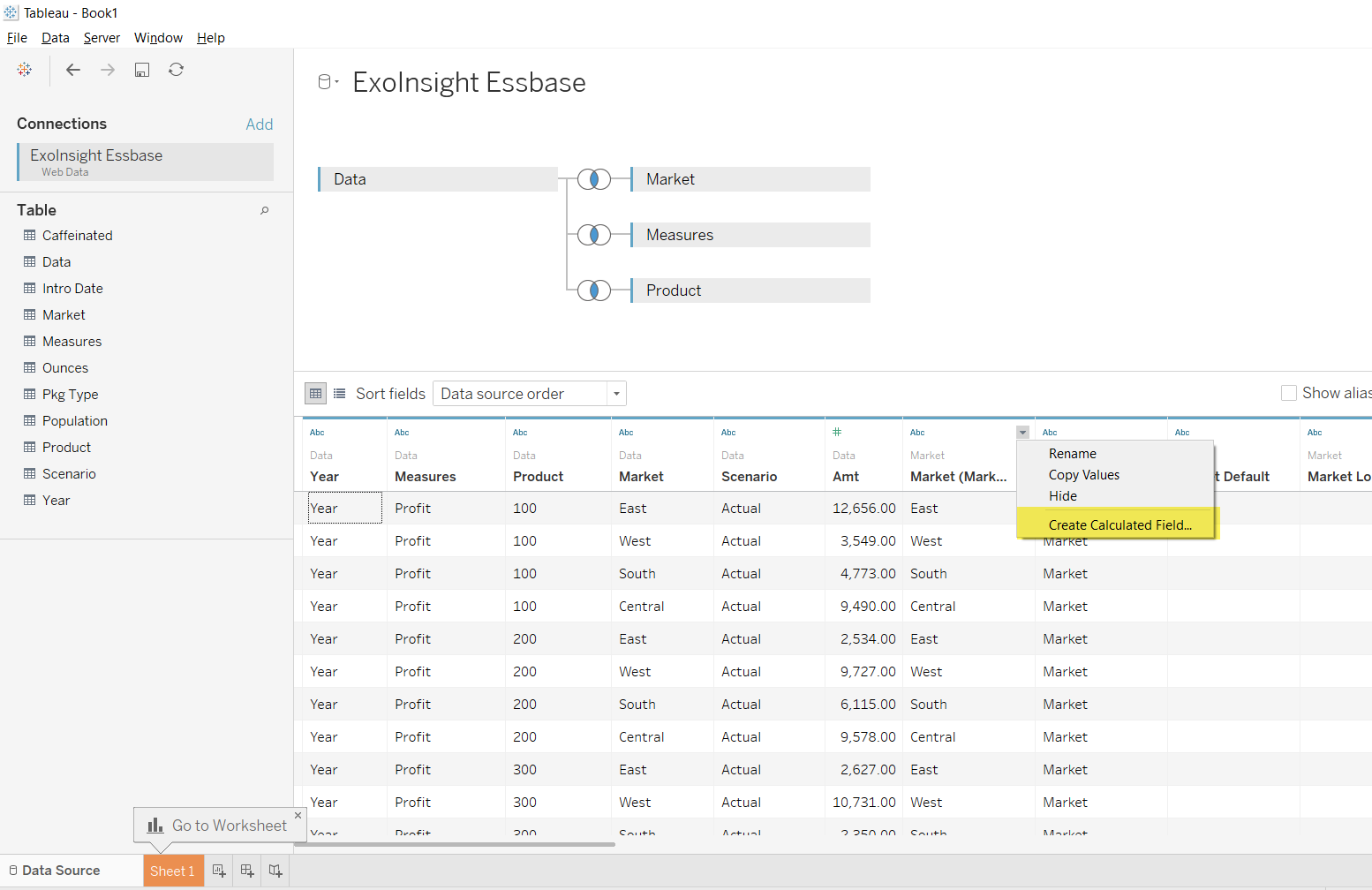Open the Tableau start page
The width and height of the screenshot is (1372, 890).
(24, 70)
